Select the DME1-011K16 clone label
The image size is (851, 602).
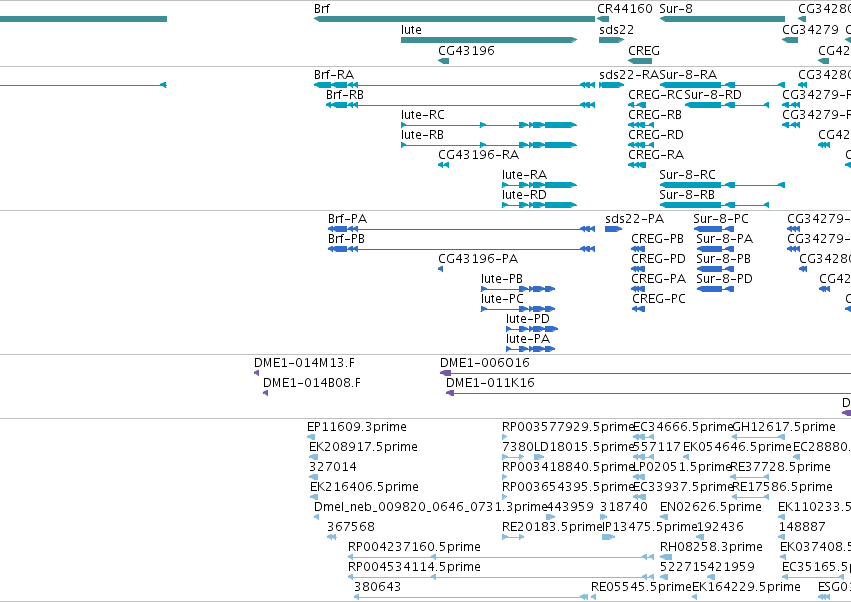pyautogui.click(x=490, y=383)
